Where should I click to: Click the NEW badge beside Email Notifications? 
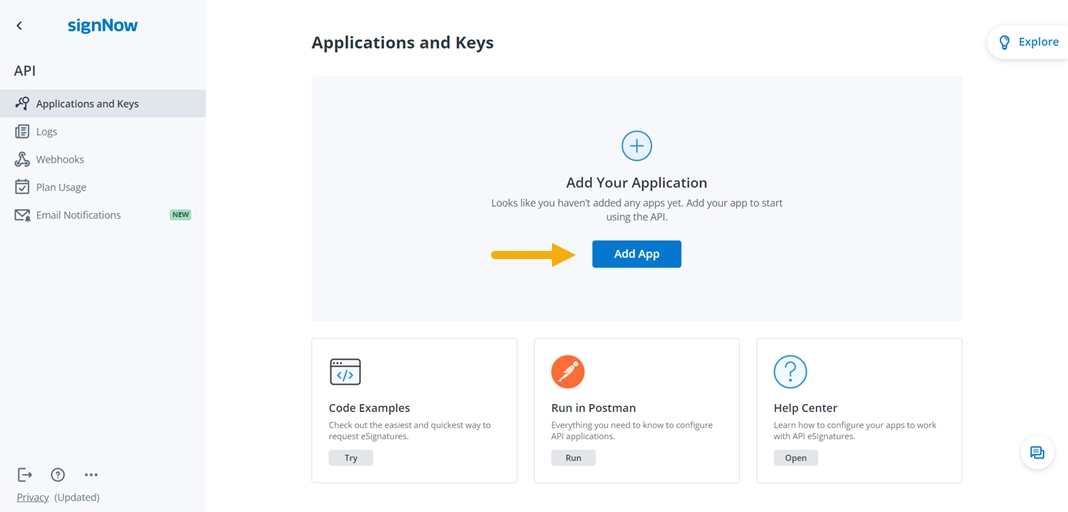click(x=180, y=215)
